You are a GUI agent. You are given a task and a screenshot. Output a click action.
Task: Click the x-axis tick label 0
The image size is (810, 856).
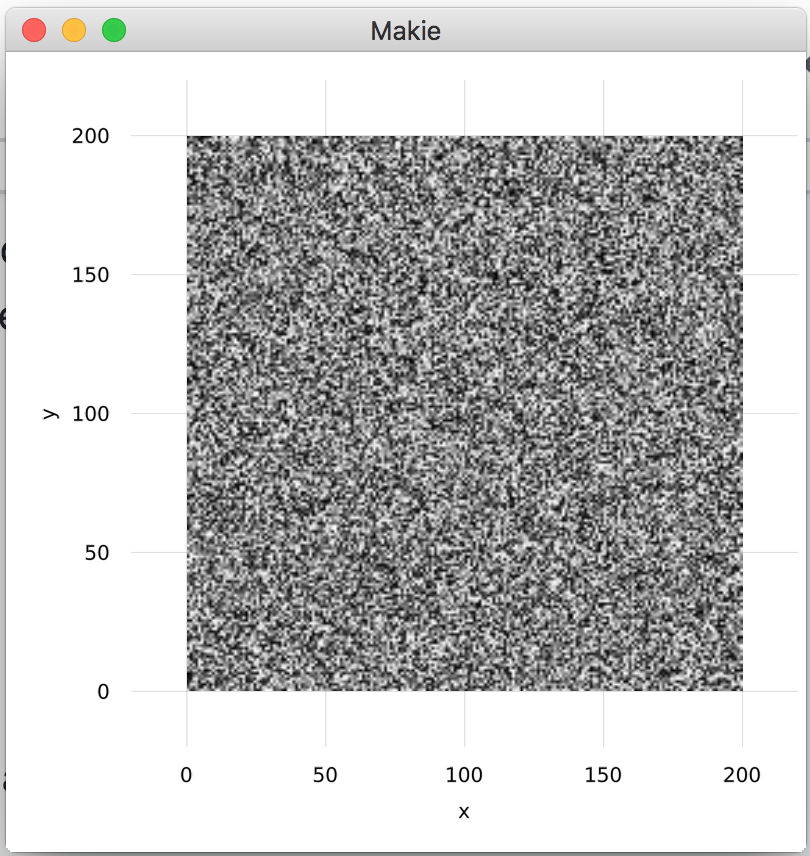click(x=186, y=775)
